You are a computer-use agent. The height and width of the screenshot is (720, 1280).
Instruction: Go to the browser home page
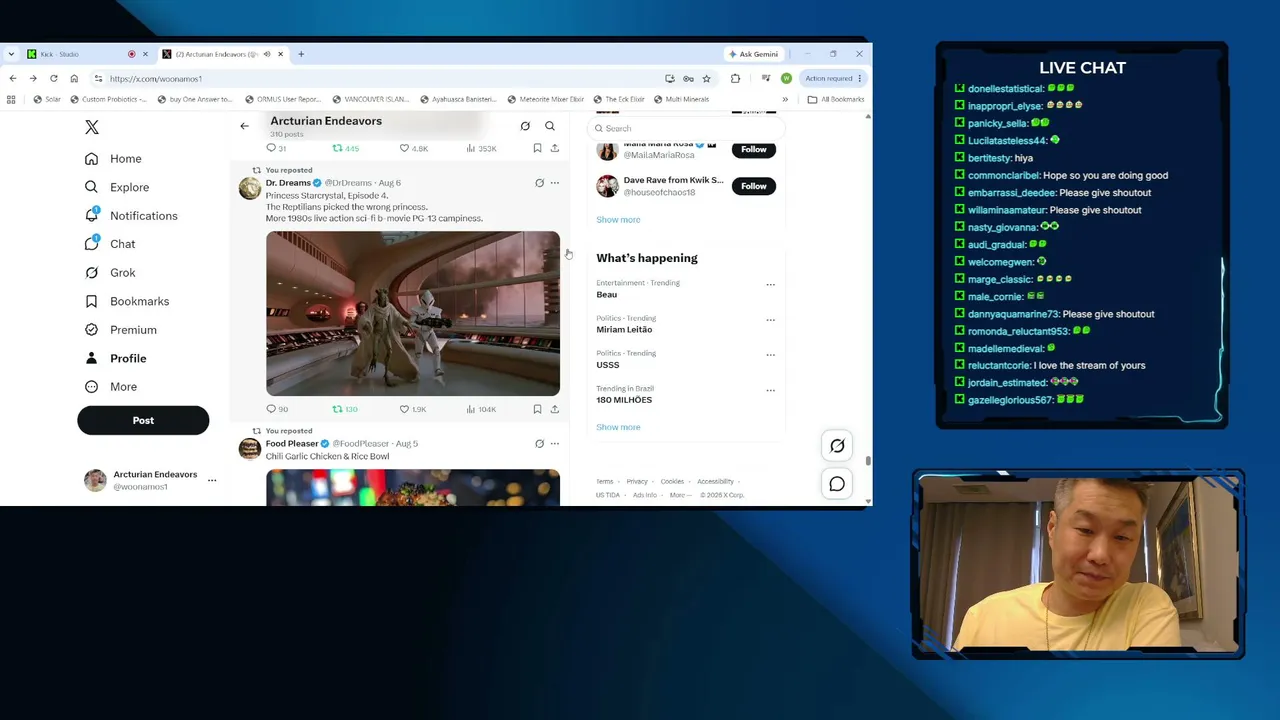(74, 79)
